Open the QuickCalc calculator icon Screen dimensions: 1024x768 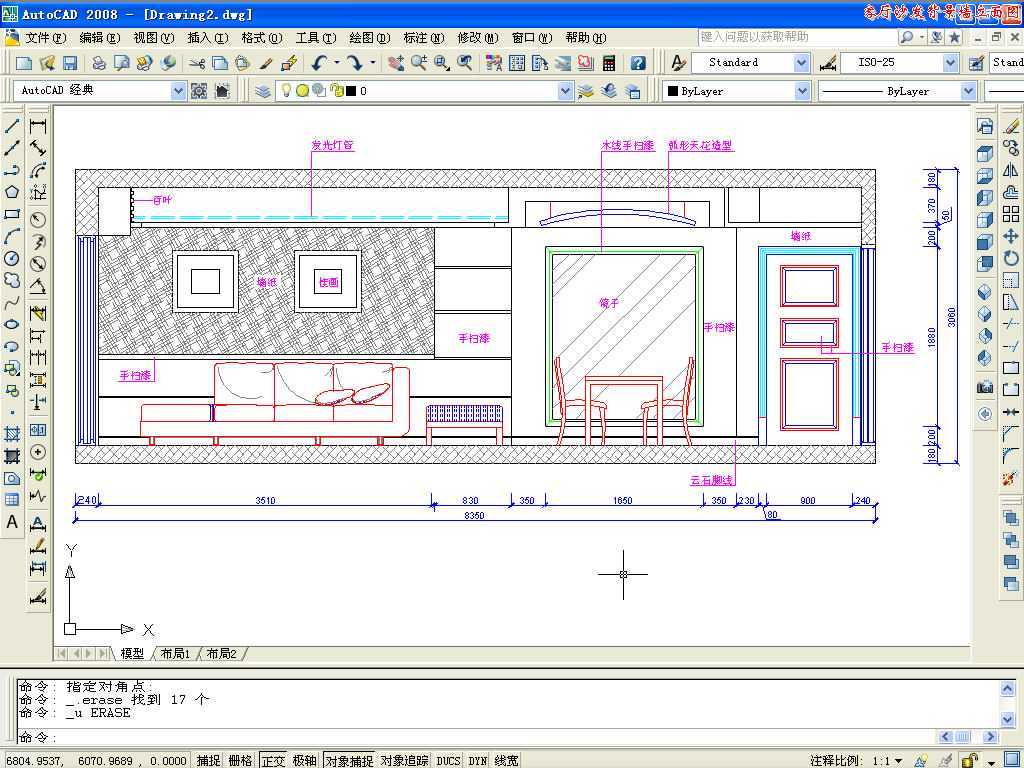coord(609,63)
